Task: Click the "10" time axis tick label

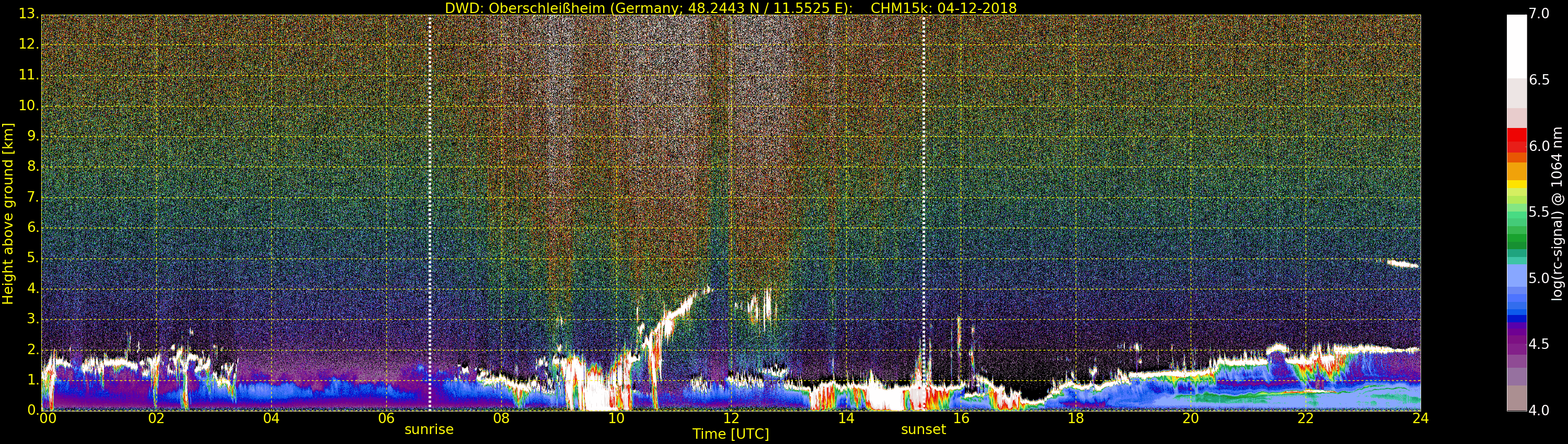Action: pyautogui.click(x=616, y=418)
